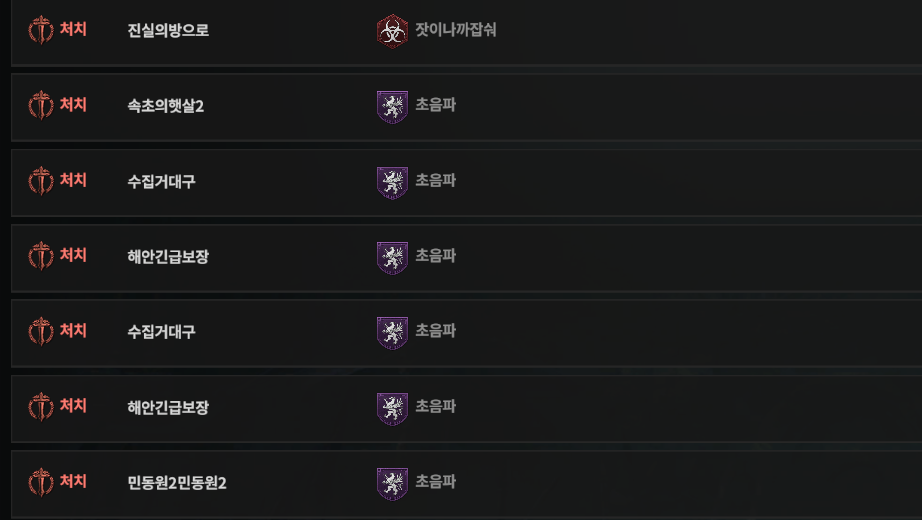The width and height of the screenshot is (922, 520).
Task: Select the purple lion emblem in 속초의햇살2 row
Action: click(x=392, y=107)
